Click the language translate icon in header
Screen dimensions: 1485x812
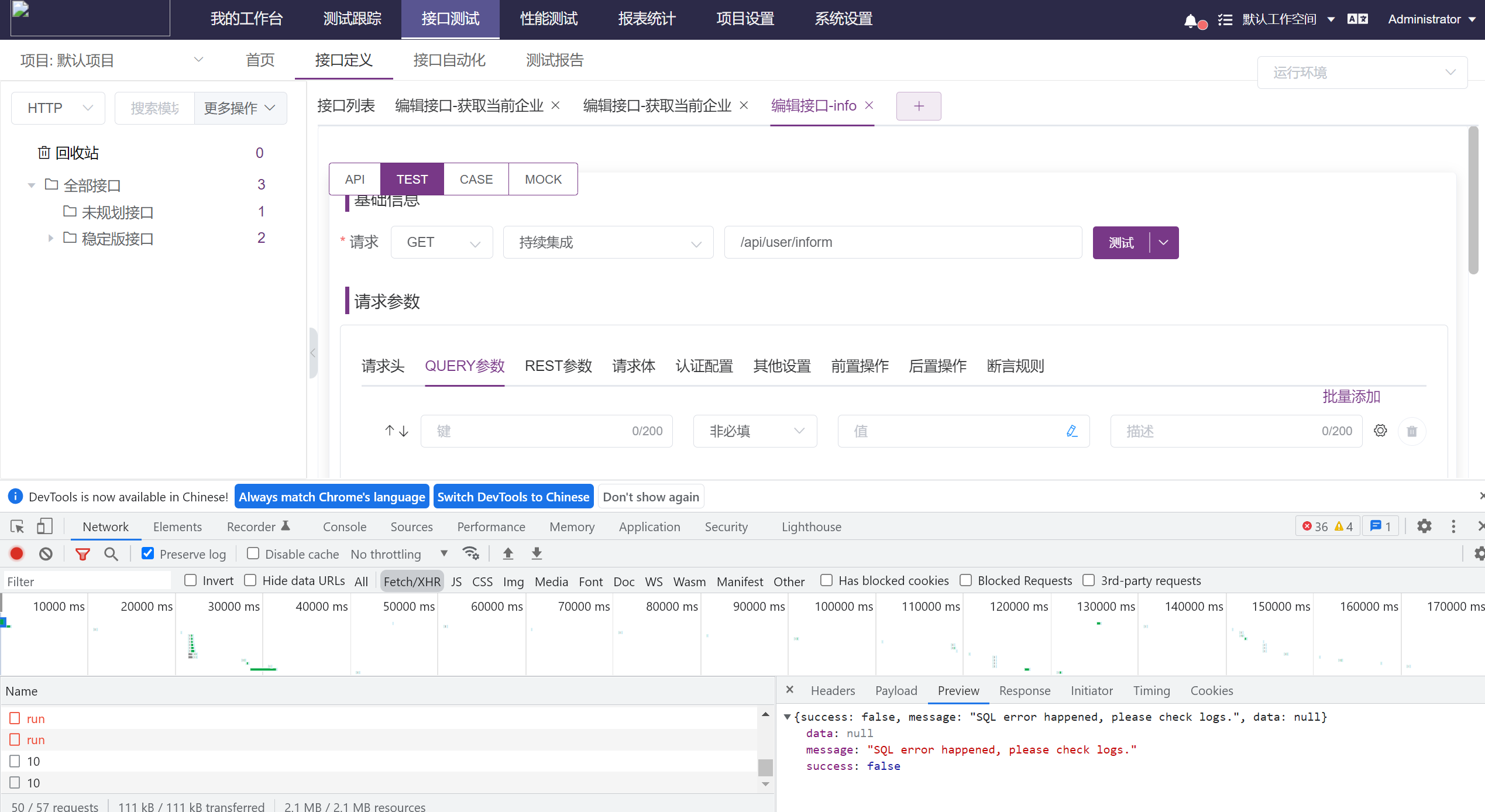tap(1357, 19)
